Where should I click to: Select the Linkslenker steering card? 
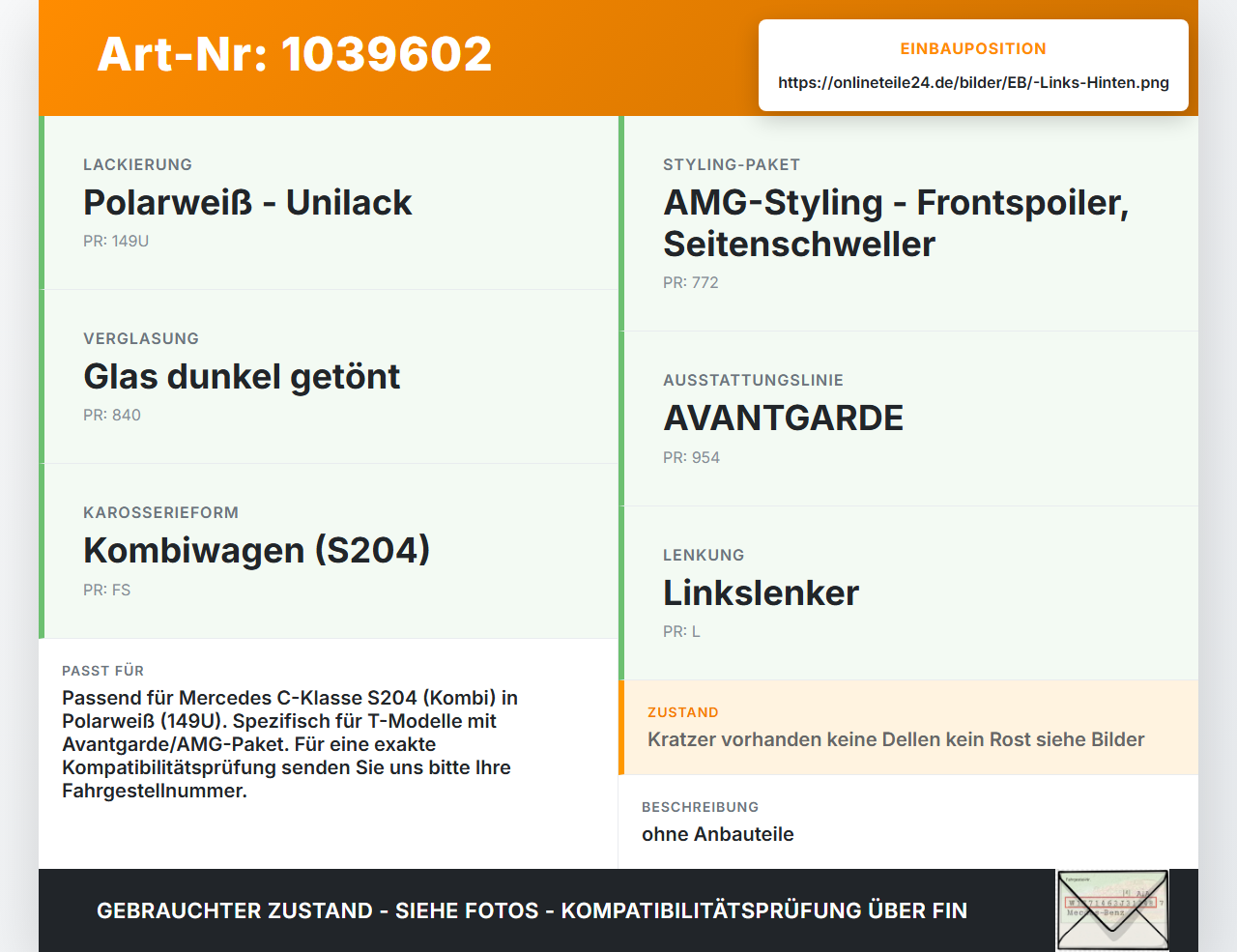coord(908,592)
